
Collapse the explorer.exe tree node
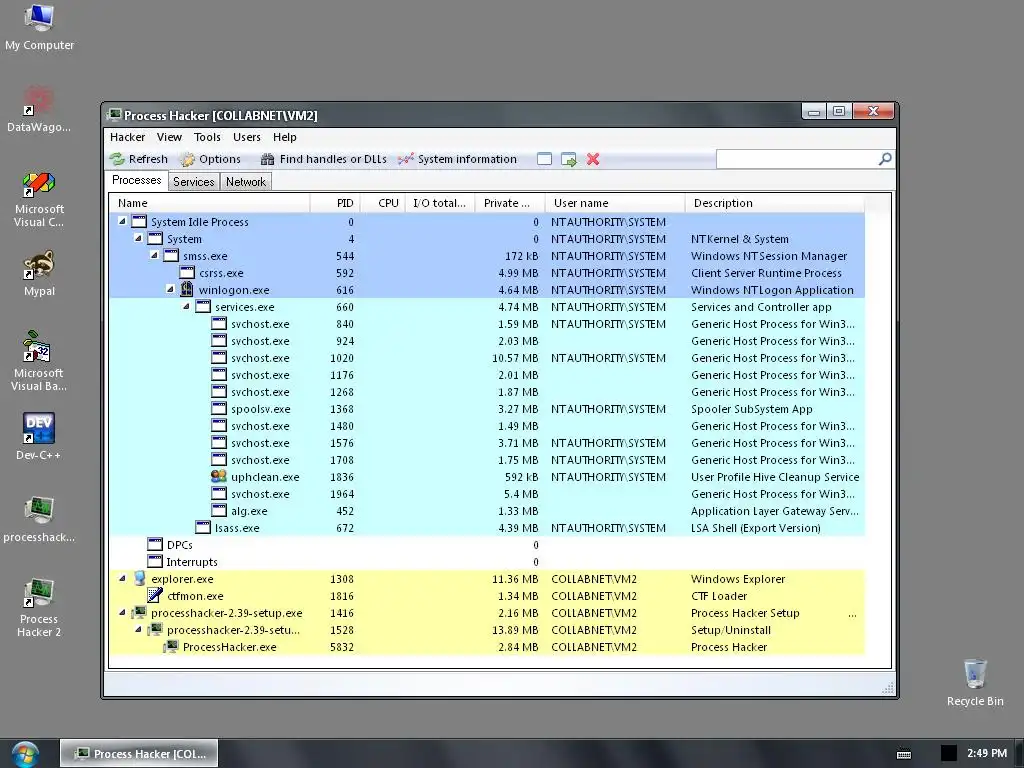coord(122,579)
